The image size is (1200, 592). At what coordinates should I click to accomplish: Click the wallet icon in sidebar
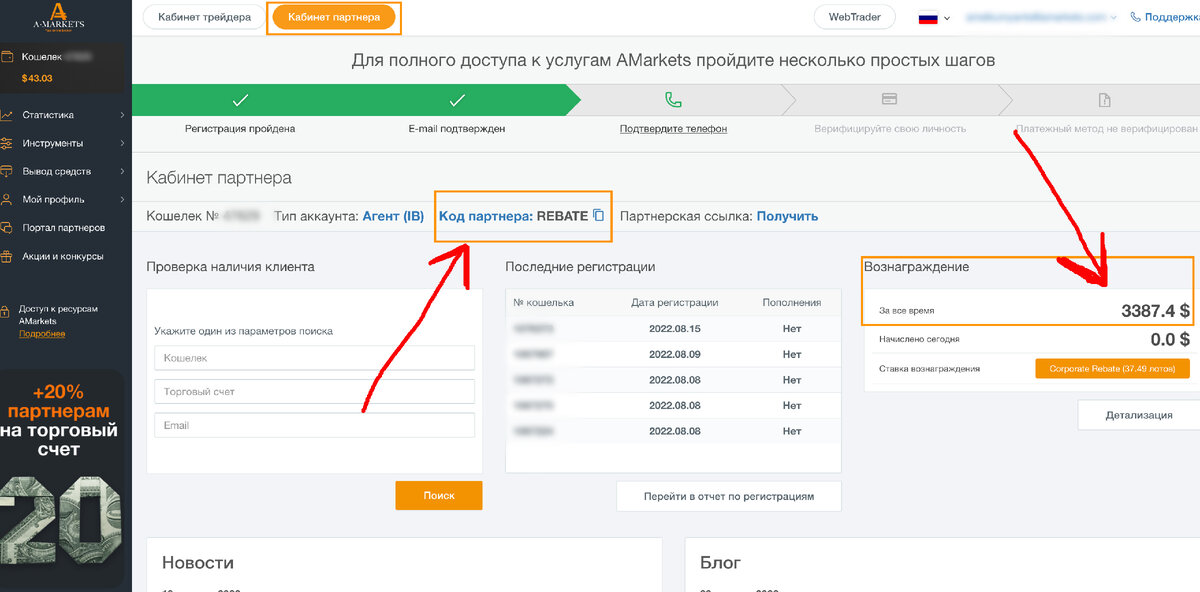pyautogui.click(x=7, y=58)
